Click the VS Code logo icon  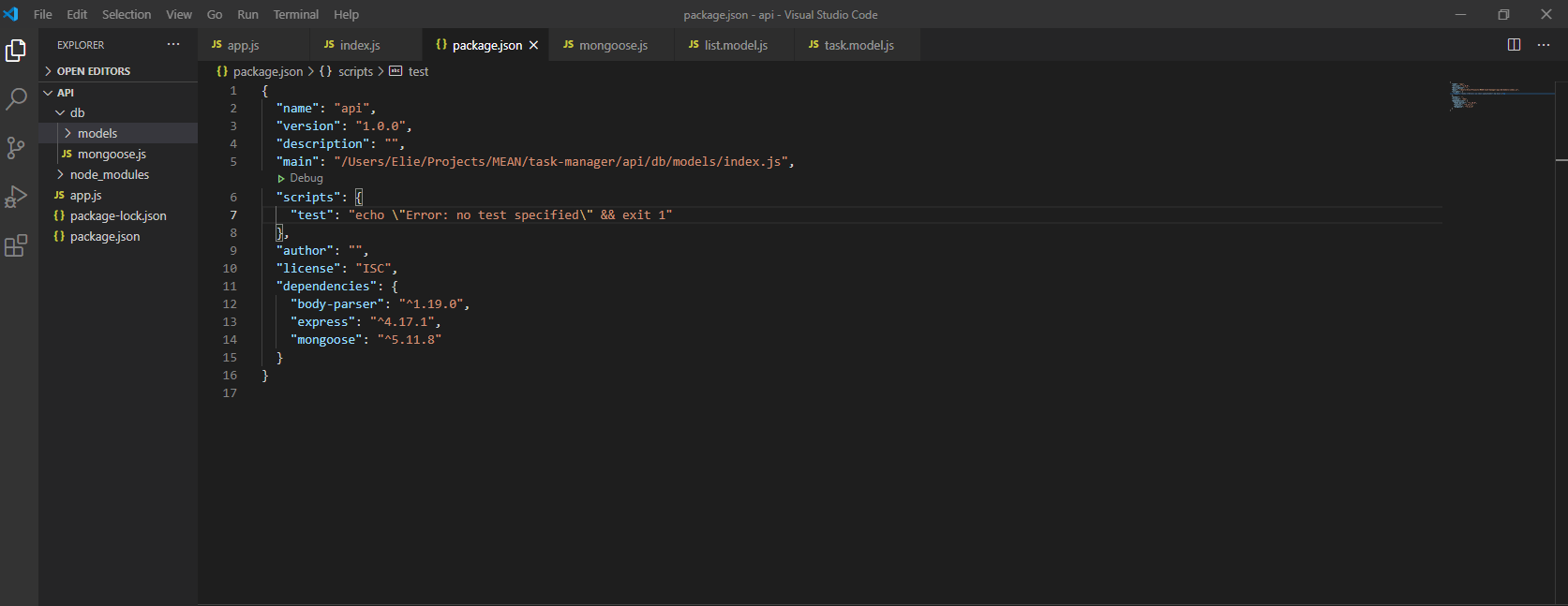(11, 14)
